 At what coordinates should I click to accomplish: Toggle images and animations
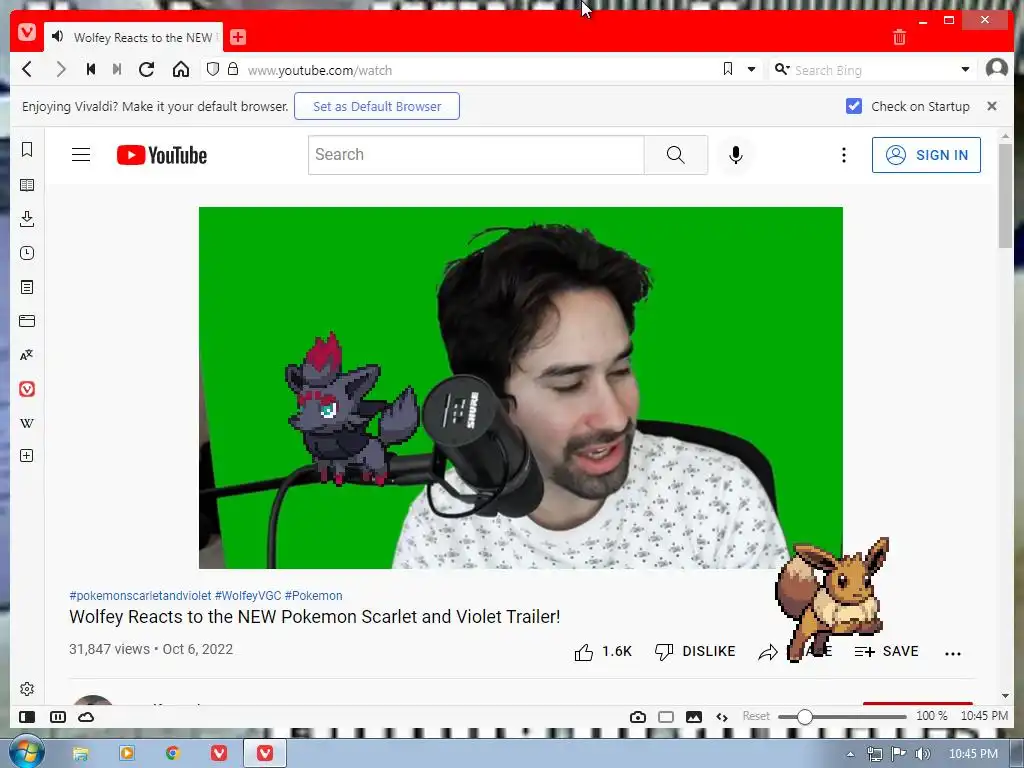coord(694,717)
